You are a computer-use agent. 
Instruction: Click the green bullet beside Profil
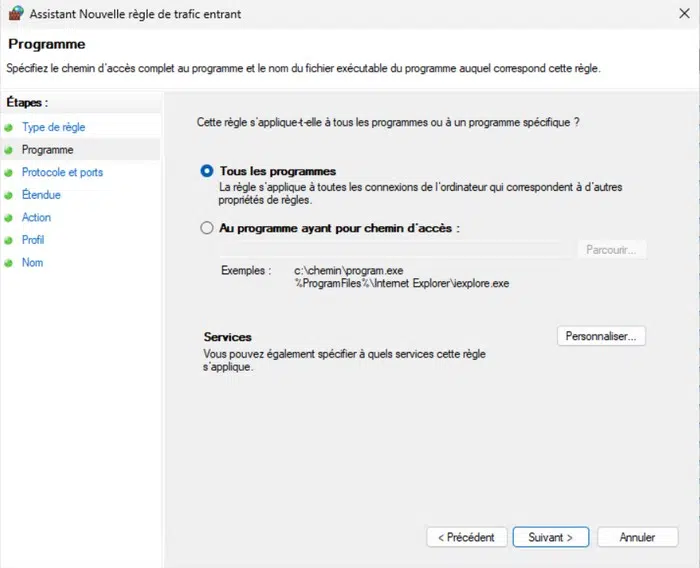tap(10, 240)
